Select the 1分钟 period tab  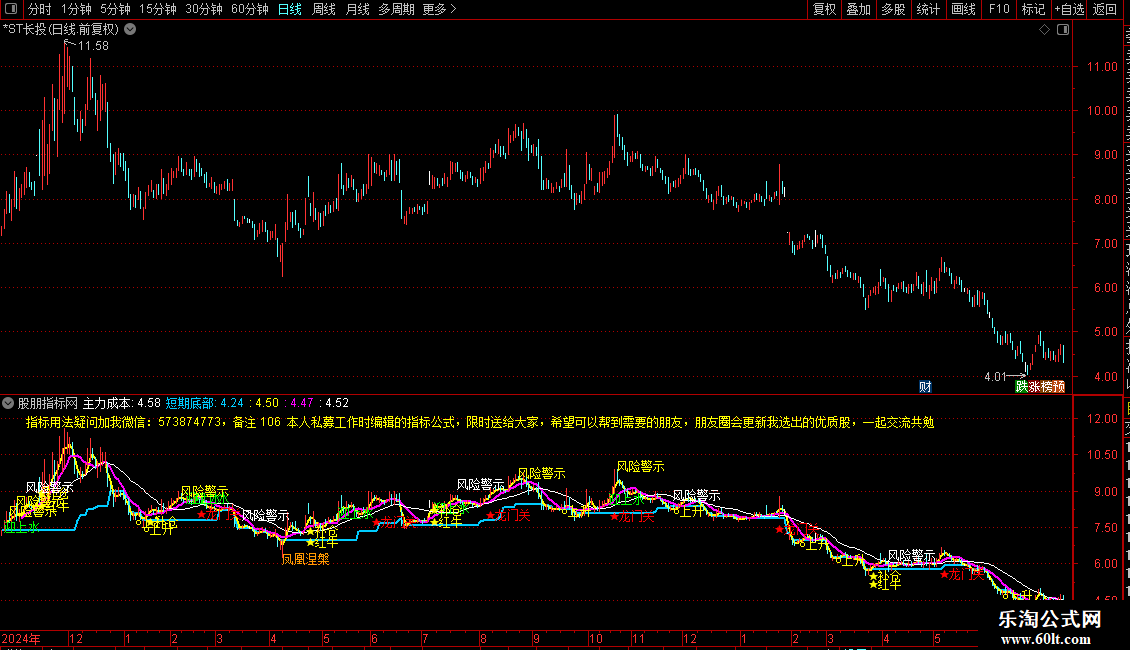(x=76, y=9)
